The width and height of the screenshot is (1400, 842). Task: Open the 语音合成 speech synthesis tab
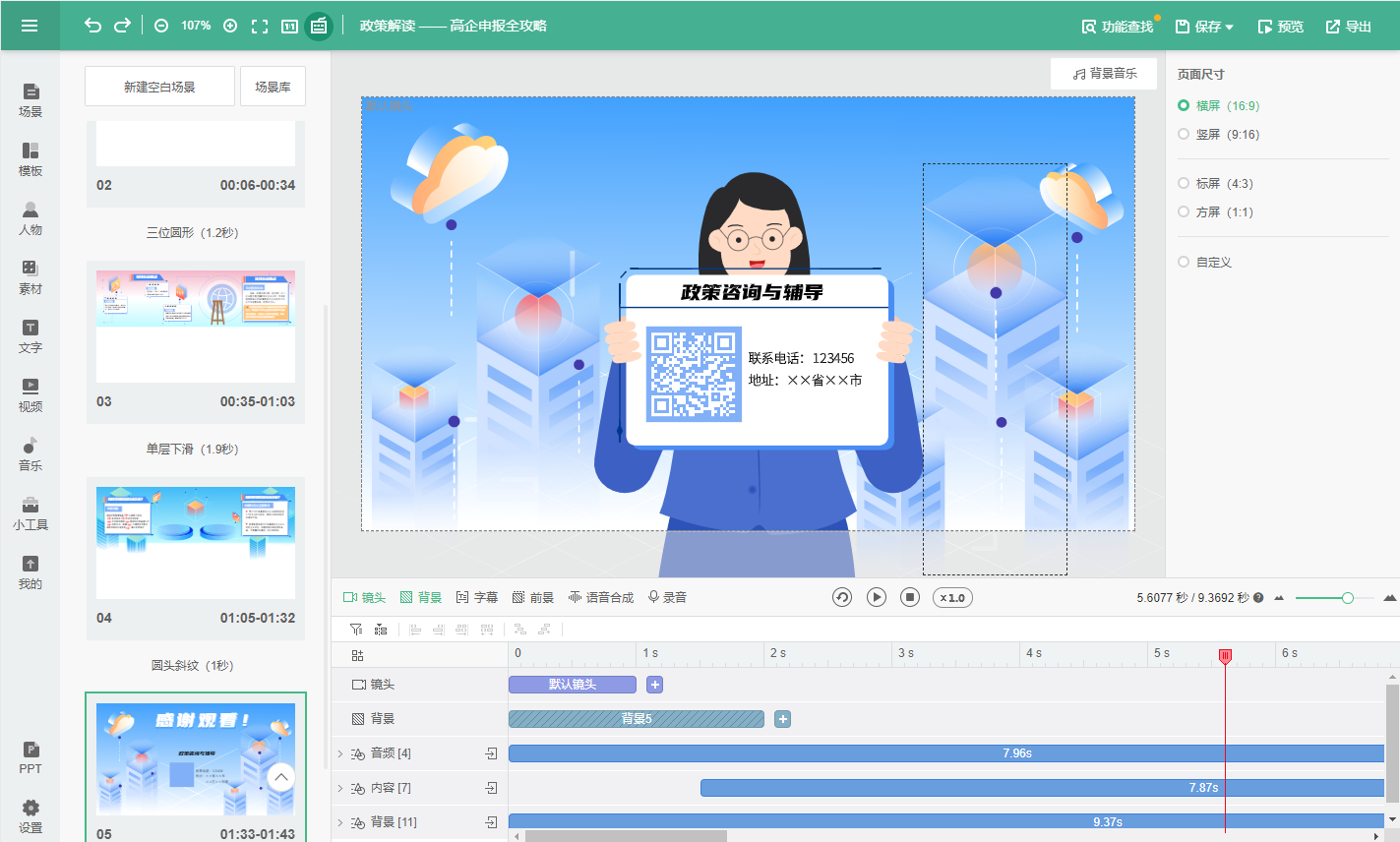point(601,597)
